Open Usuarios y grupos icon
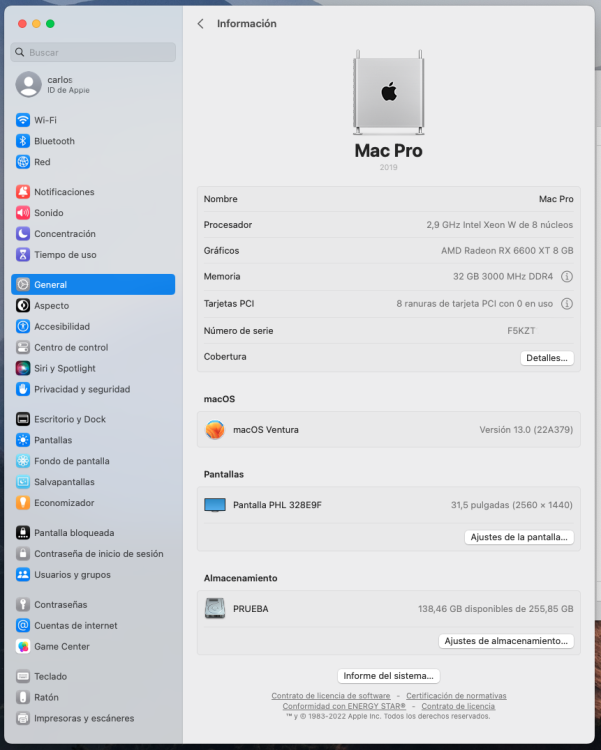This screenshot has width=601, height=750. pos(22,574)
